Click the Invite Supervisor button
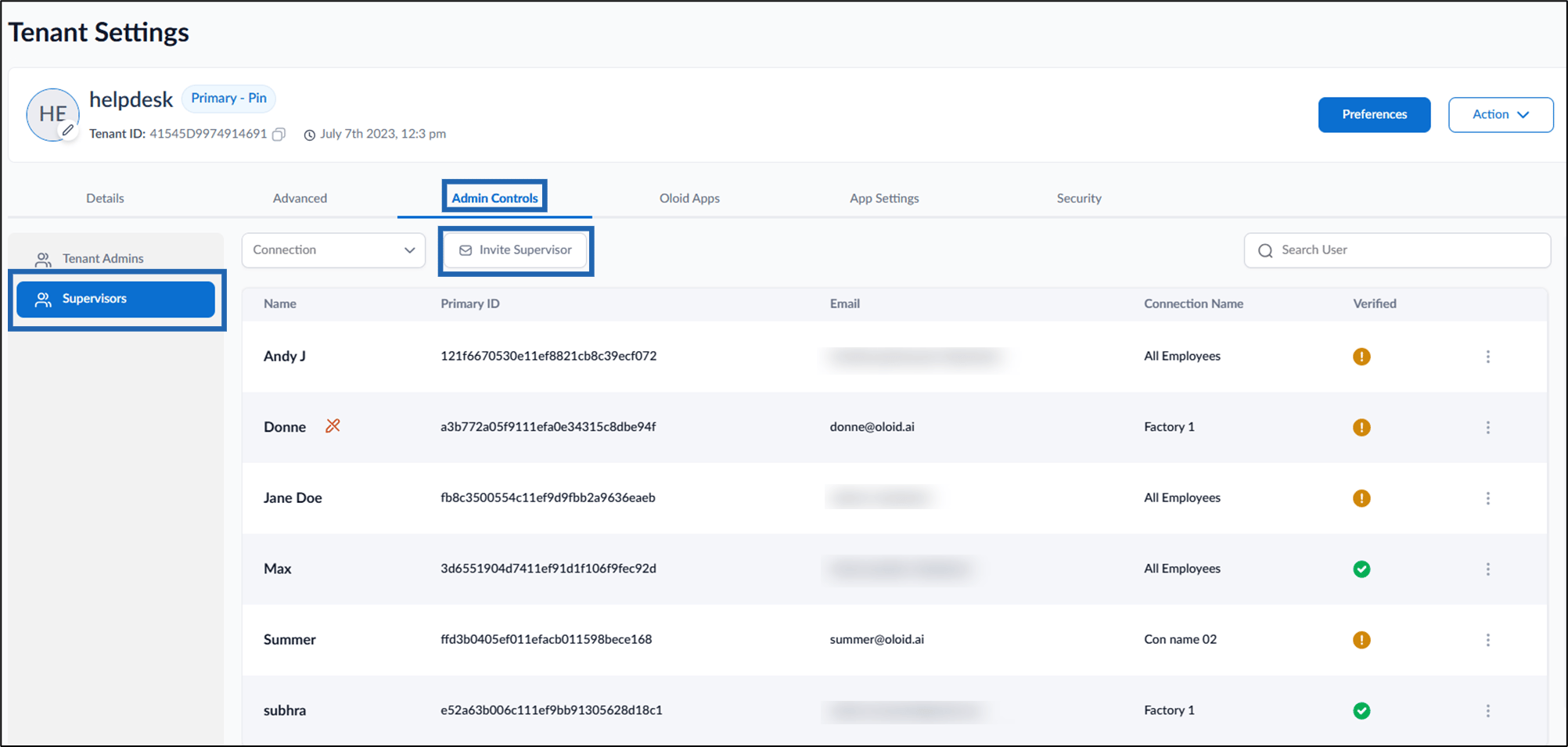Screen dimensions: 1568x747 516,250
